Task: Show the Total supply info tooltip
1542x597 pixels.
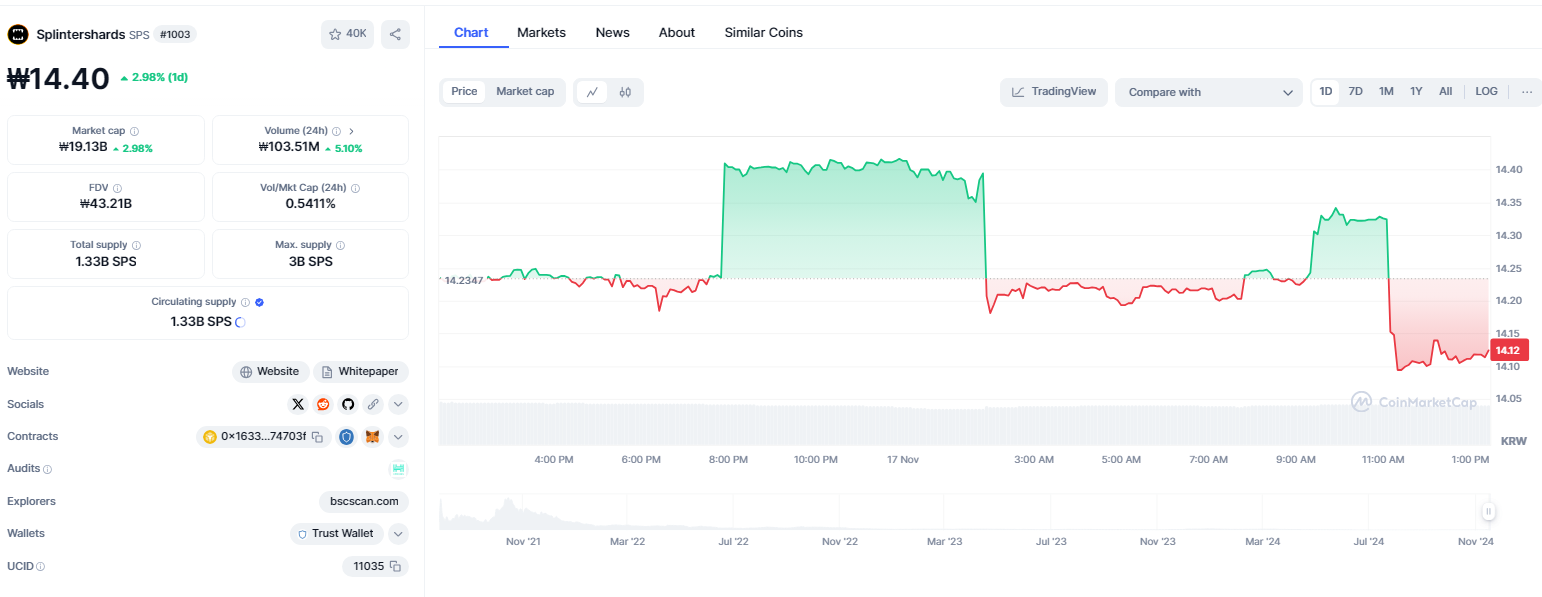Action: click(x=136, y=245)
